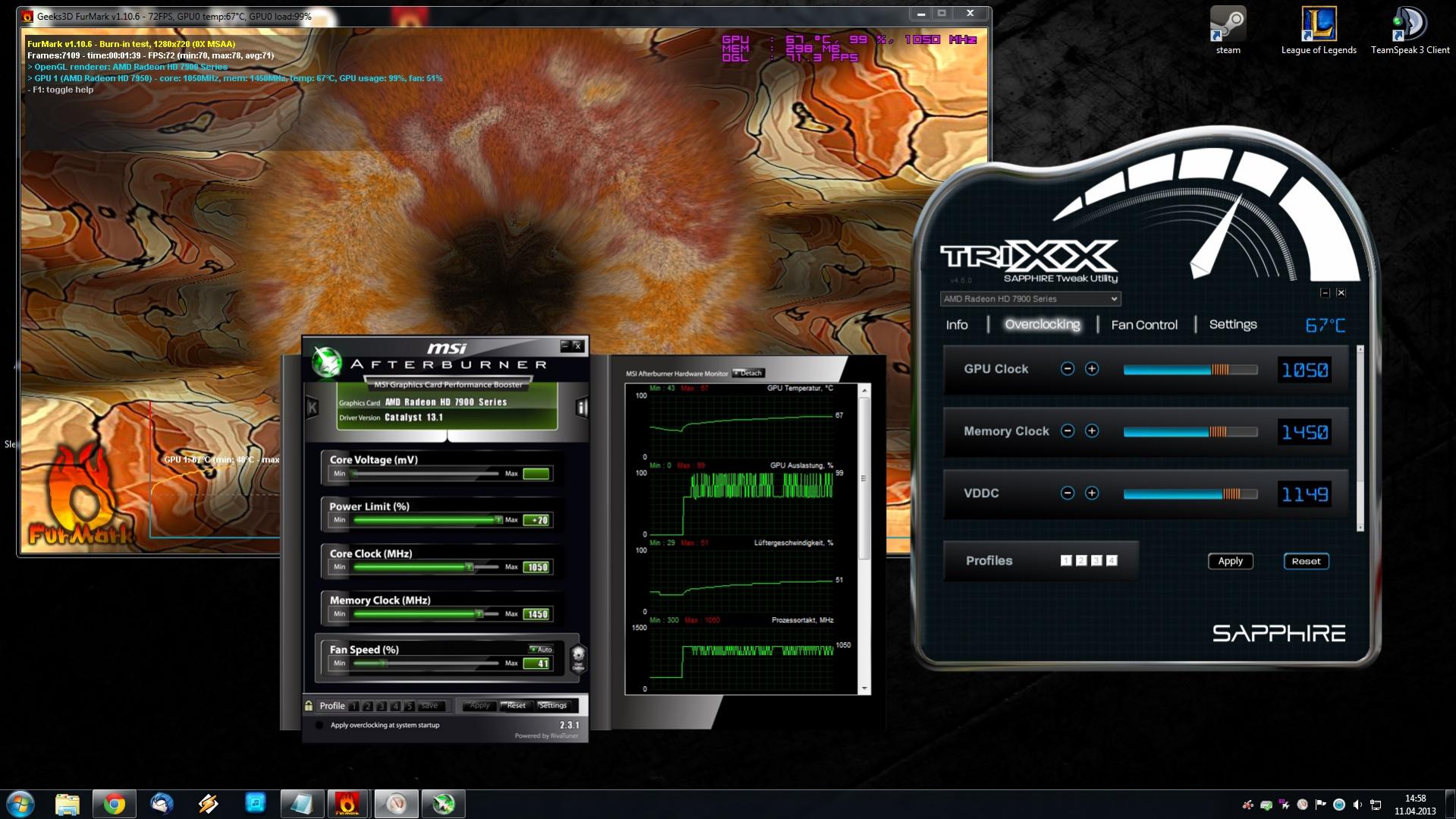Switch to Google Chrome in the taskbar
This screenshot has width=1456, height=819.
[x=115, y=804]
